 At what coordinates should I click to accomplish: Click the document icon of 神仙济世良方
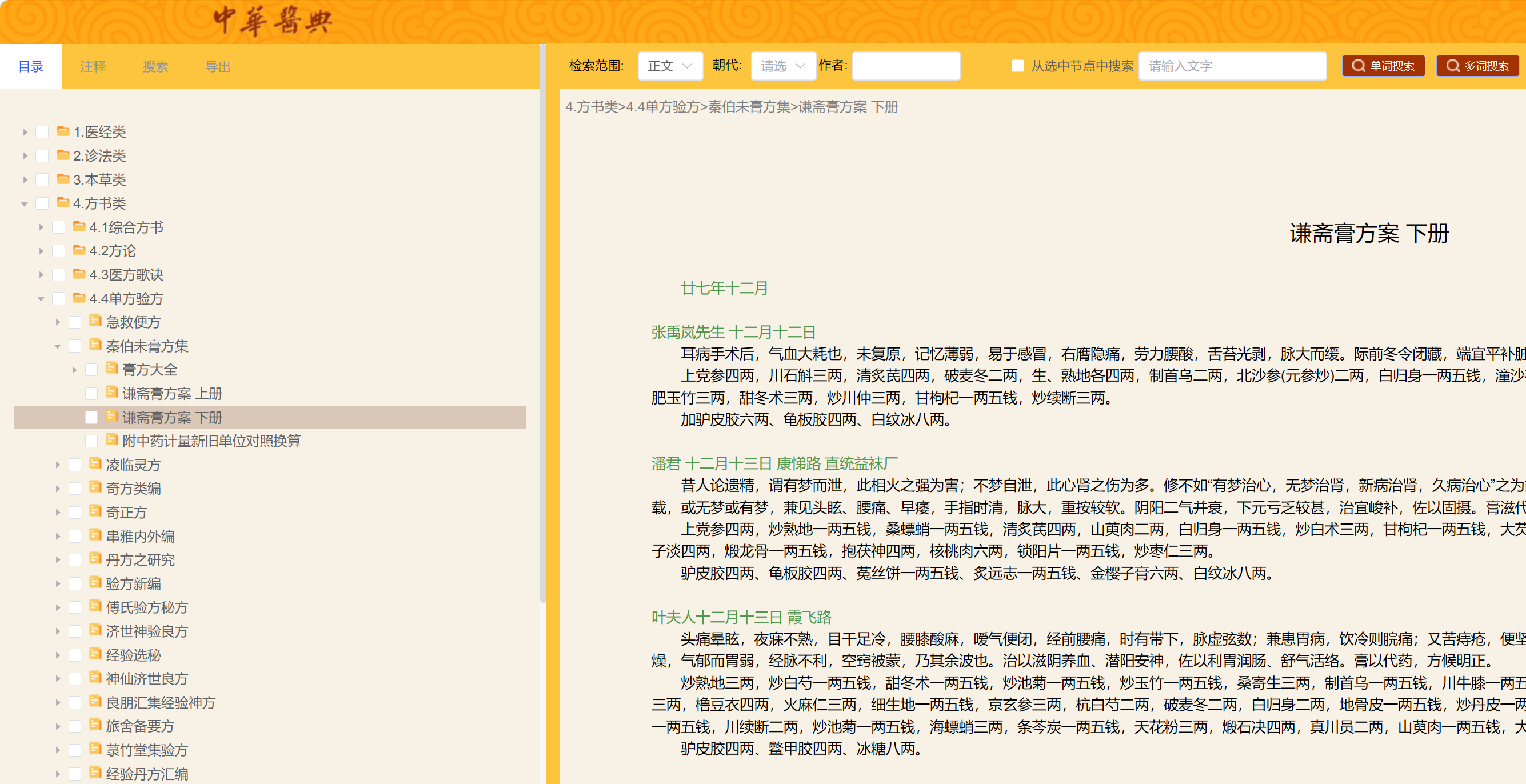tap(95, 677)
